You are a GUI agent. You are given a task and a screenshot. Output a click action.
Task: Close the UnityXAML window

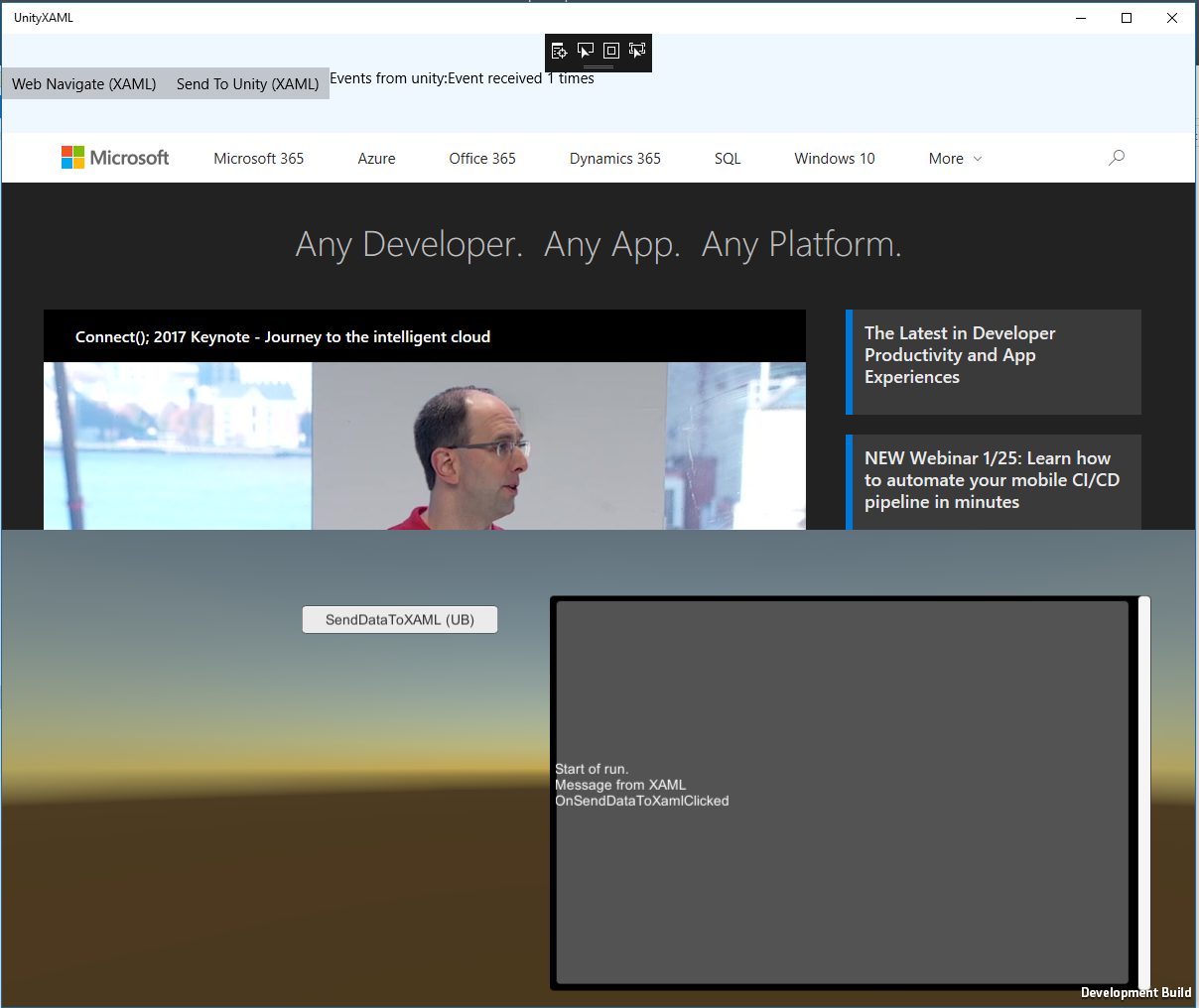click(x=1172, y=18)
